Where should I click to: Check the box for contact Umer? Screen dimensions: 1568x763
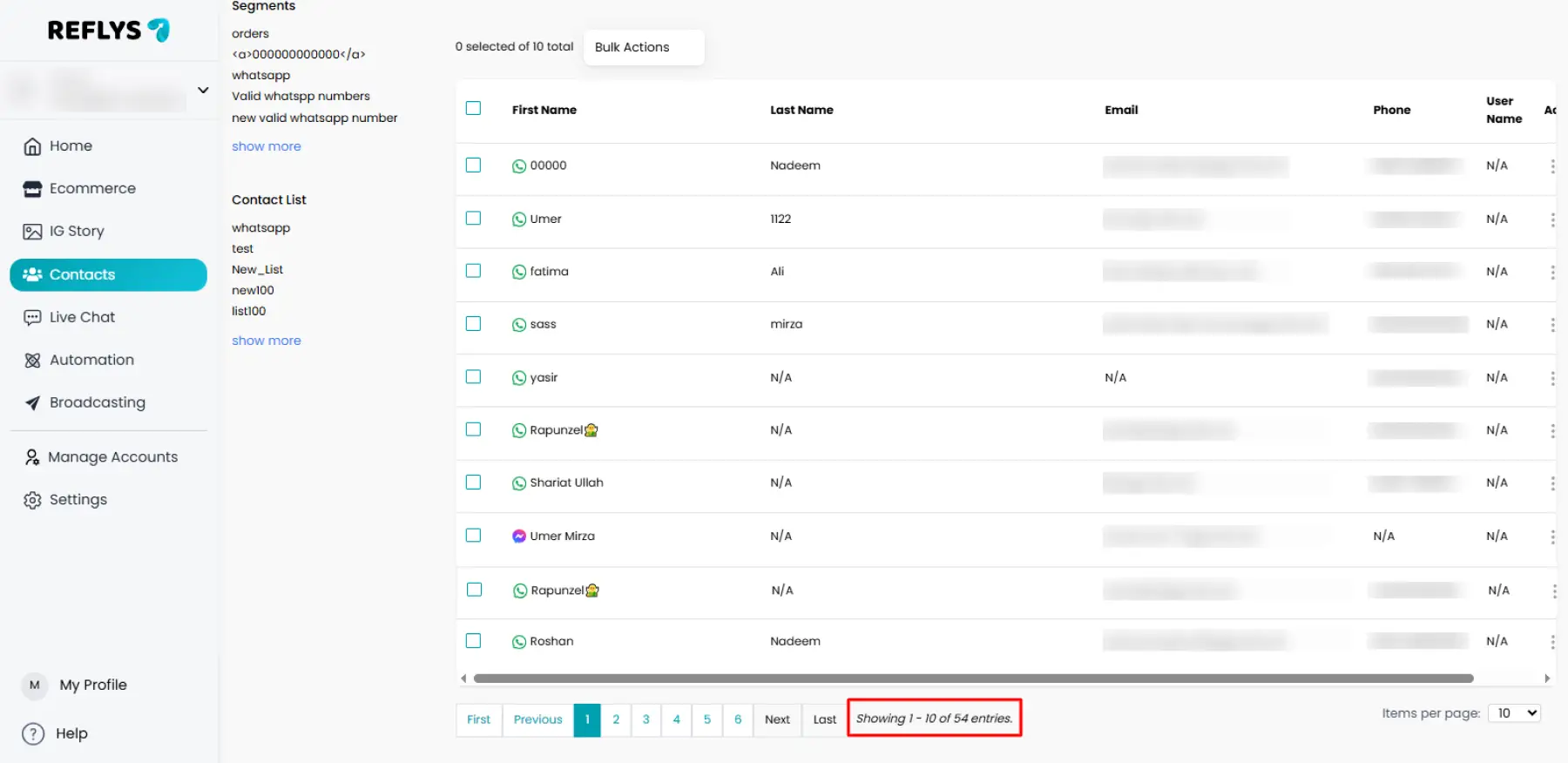coord(473,219)
